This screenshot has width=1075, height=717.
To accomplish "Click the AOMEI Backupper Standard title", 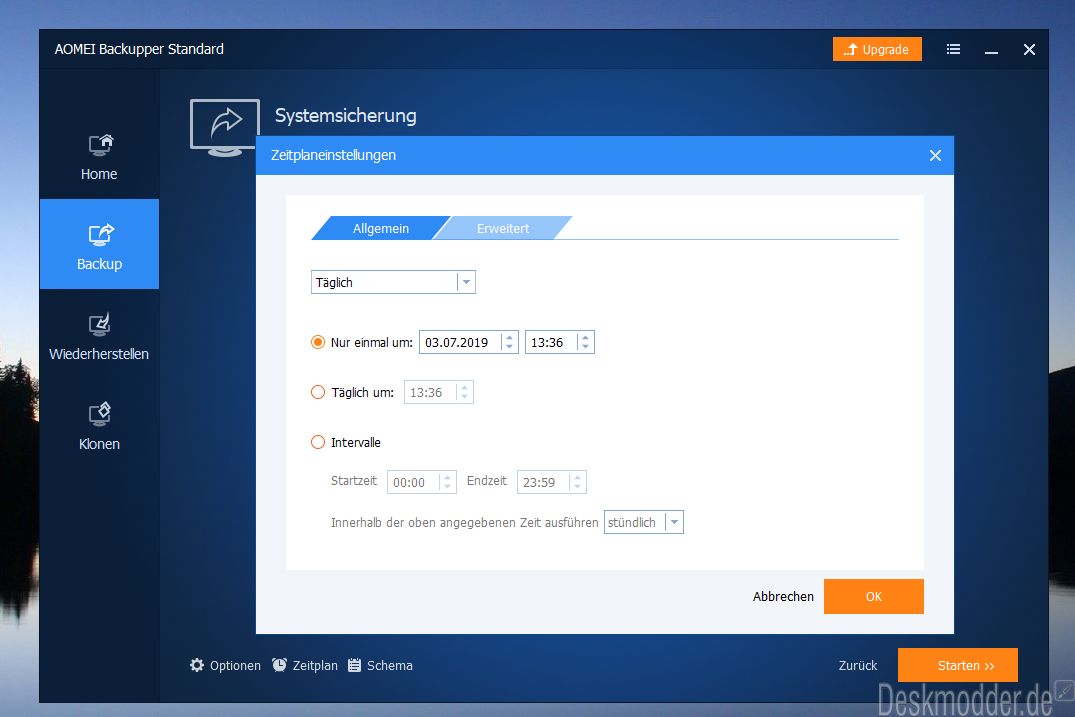I will (x=139, y=49).
